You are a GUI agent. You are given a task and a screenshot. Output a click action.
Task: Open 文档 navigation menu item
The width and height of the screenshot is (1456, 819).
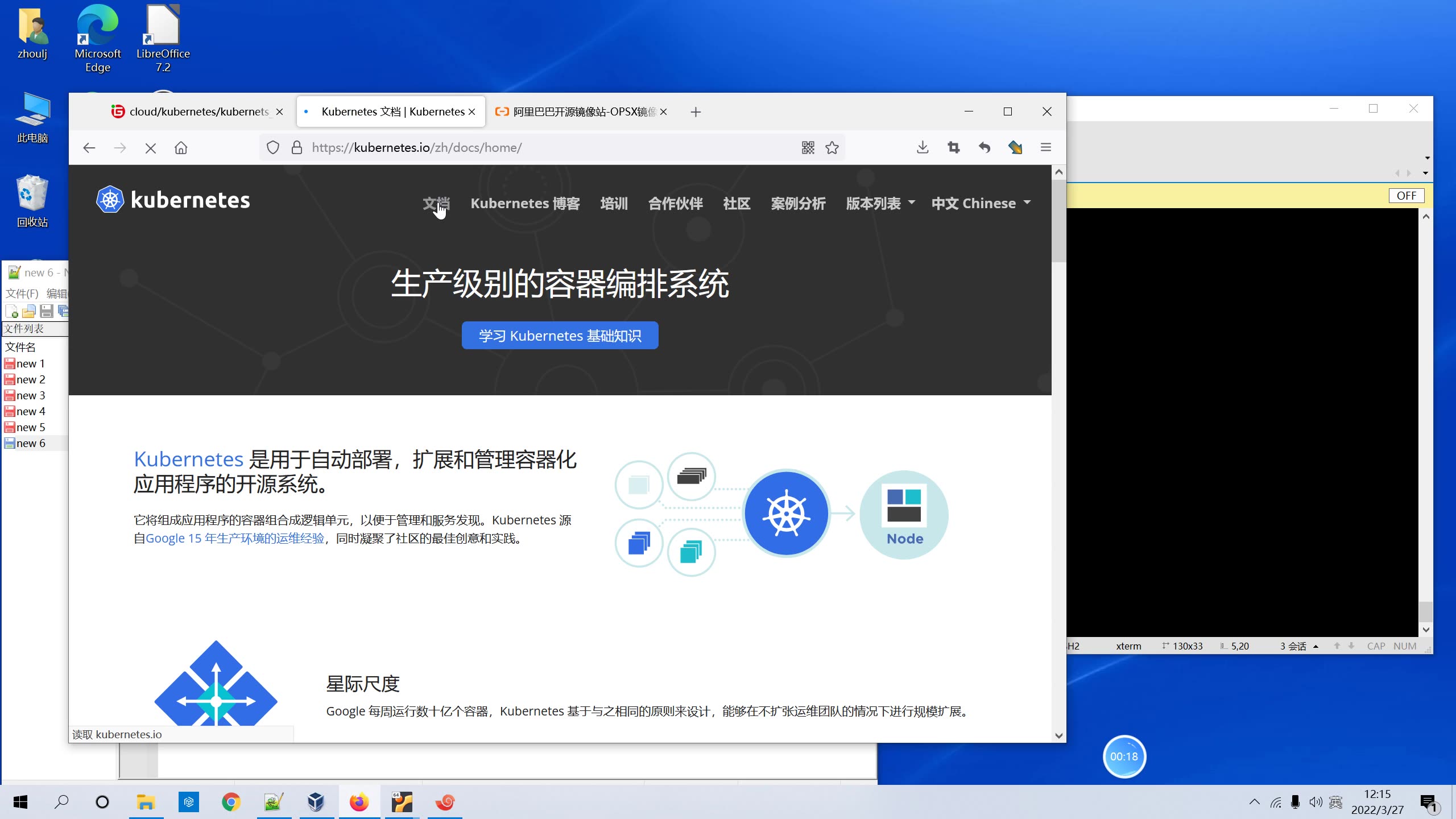coord(436,203)
